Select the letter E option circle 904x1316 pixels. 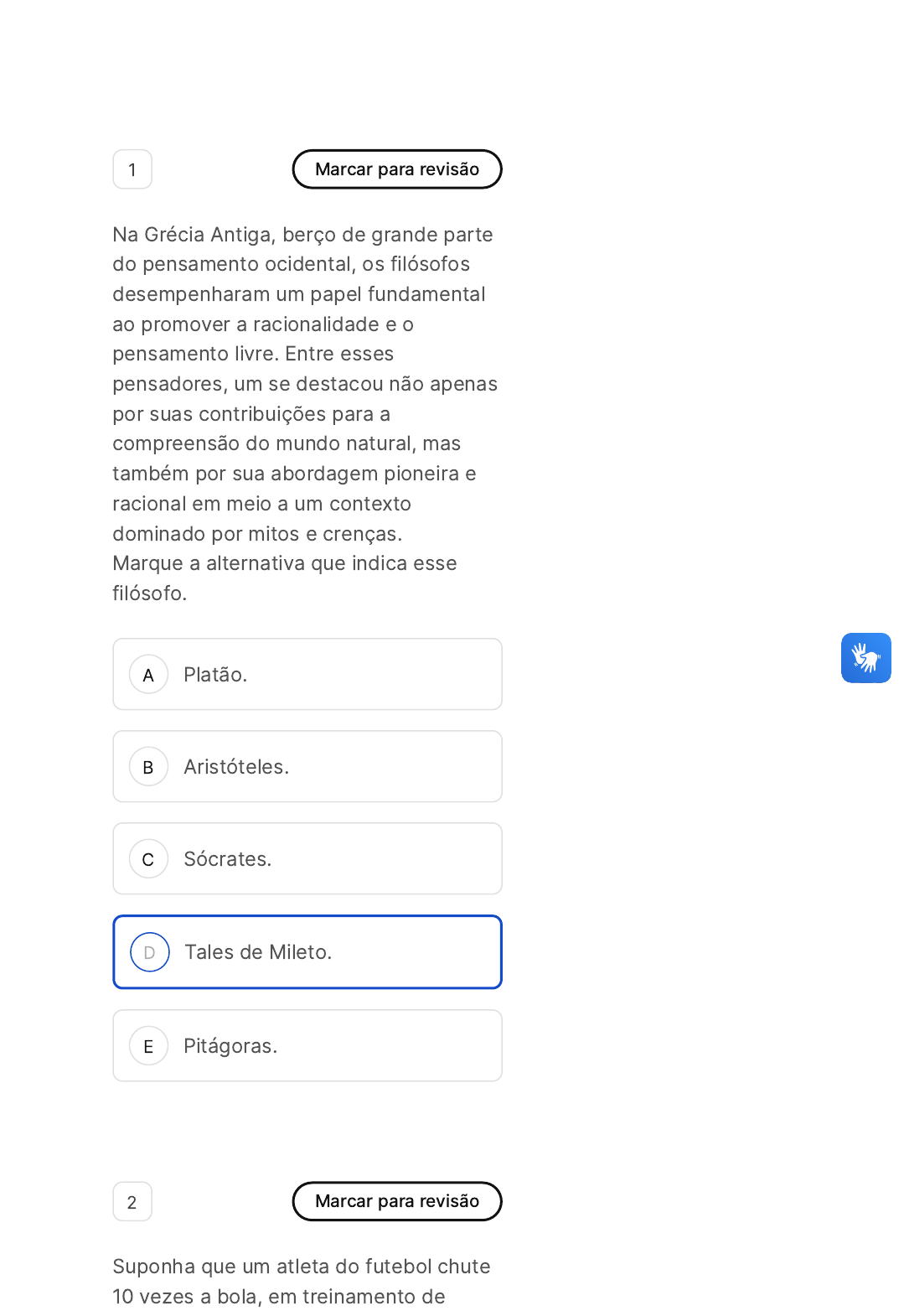tap(148, 1046)
